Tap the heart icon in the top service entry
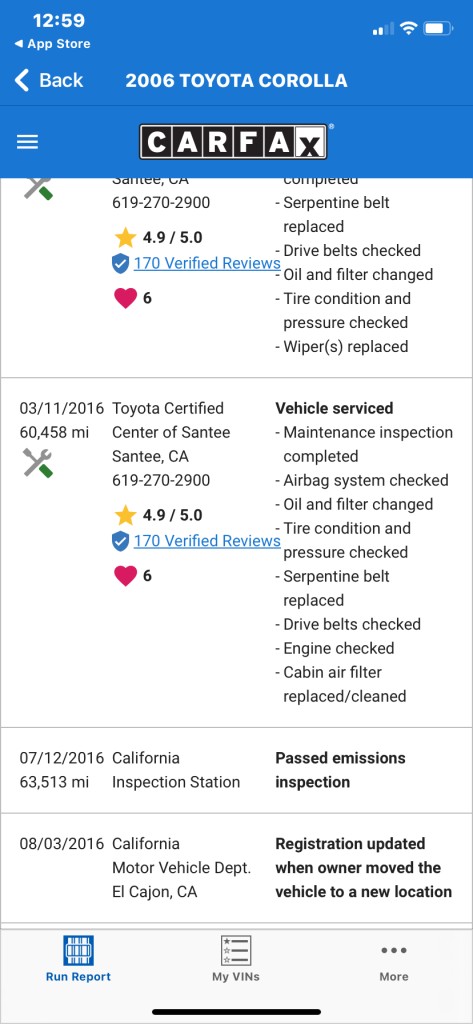This screenshot has height=1024, width=473. click(125, 298)
